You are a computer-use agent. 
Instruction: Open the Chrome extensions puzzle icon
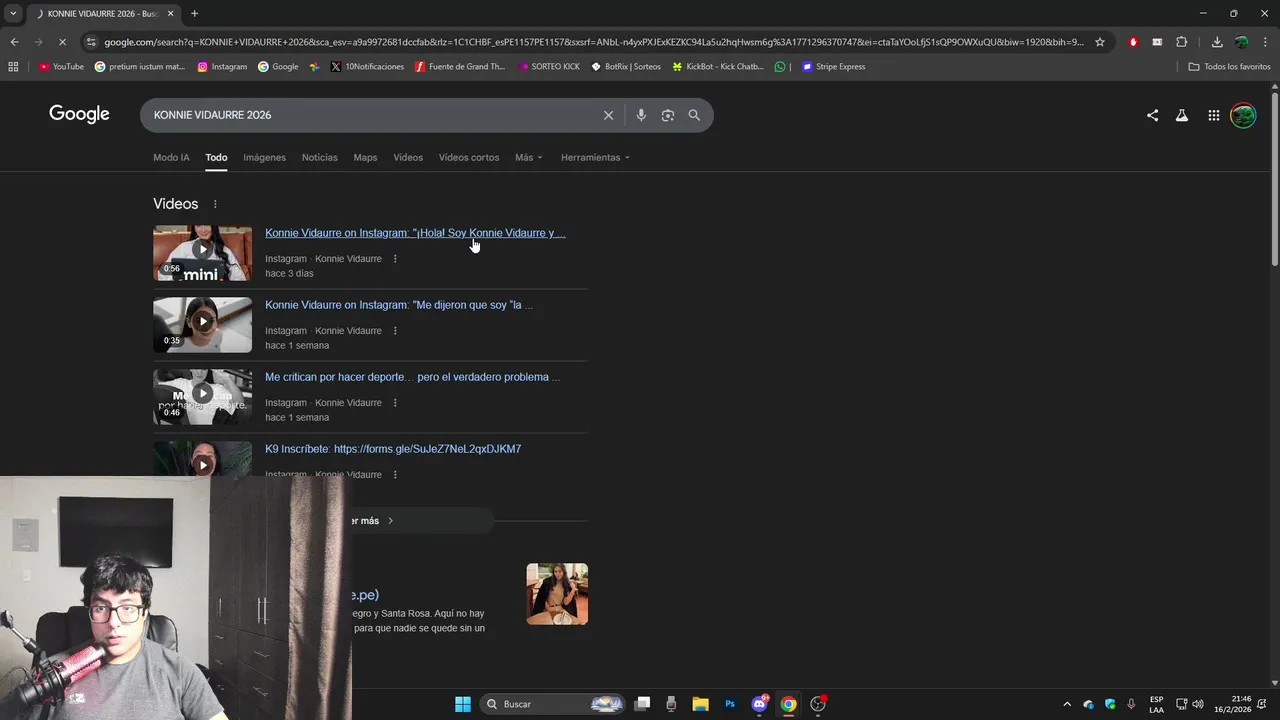point(1181,42)
